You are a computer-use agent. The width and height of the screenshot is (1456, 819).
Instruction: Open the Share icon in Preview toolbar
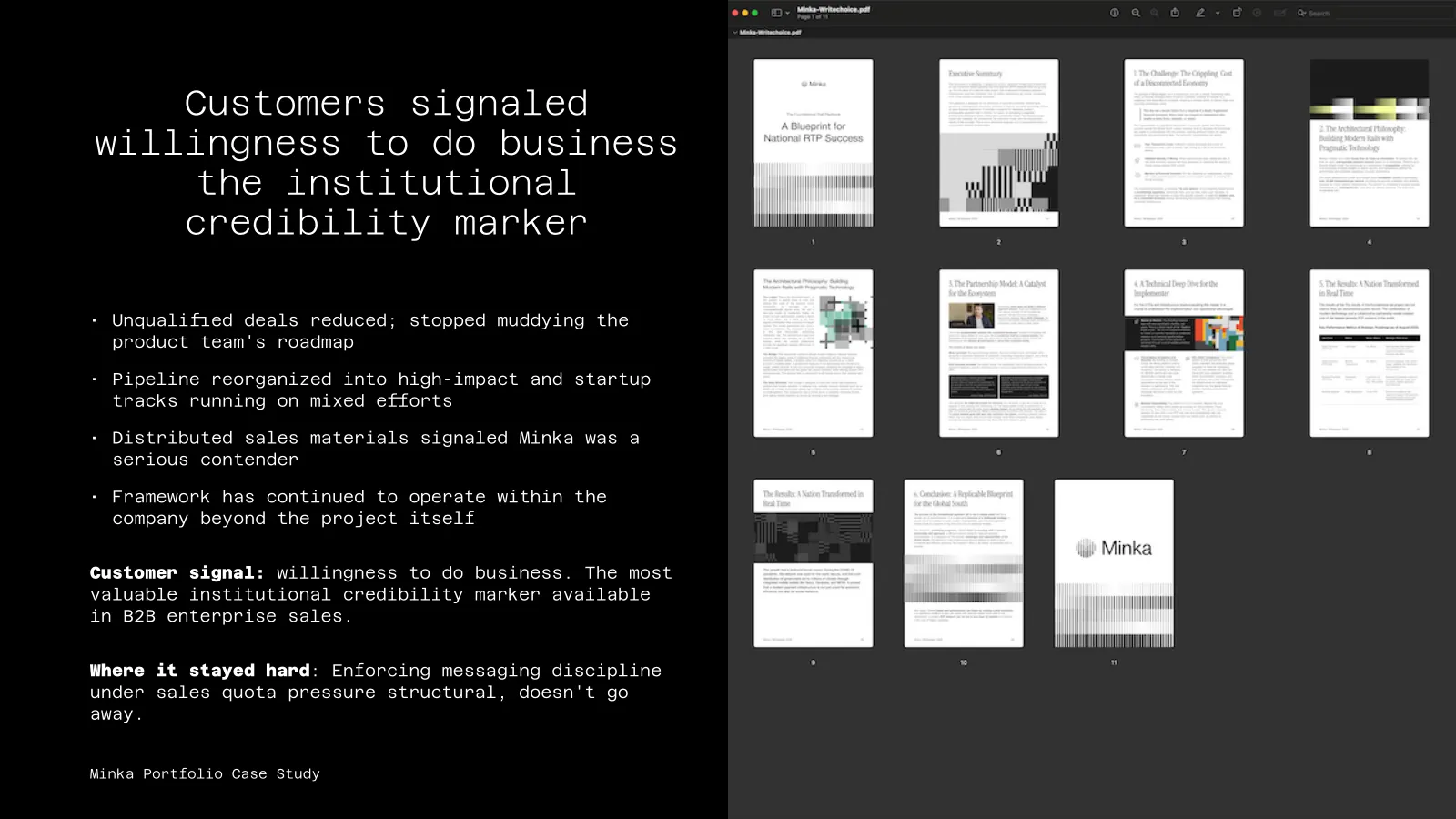pyautogui.click(x=1175, y=13)
